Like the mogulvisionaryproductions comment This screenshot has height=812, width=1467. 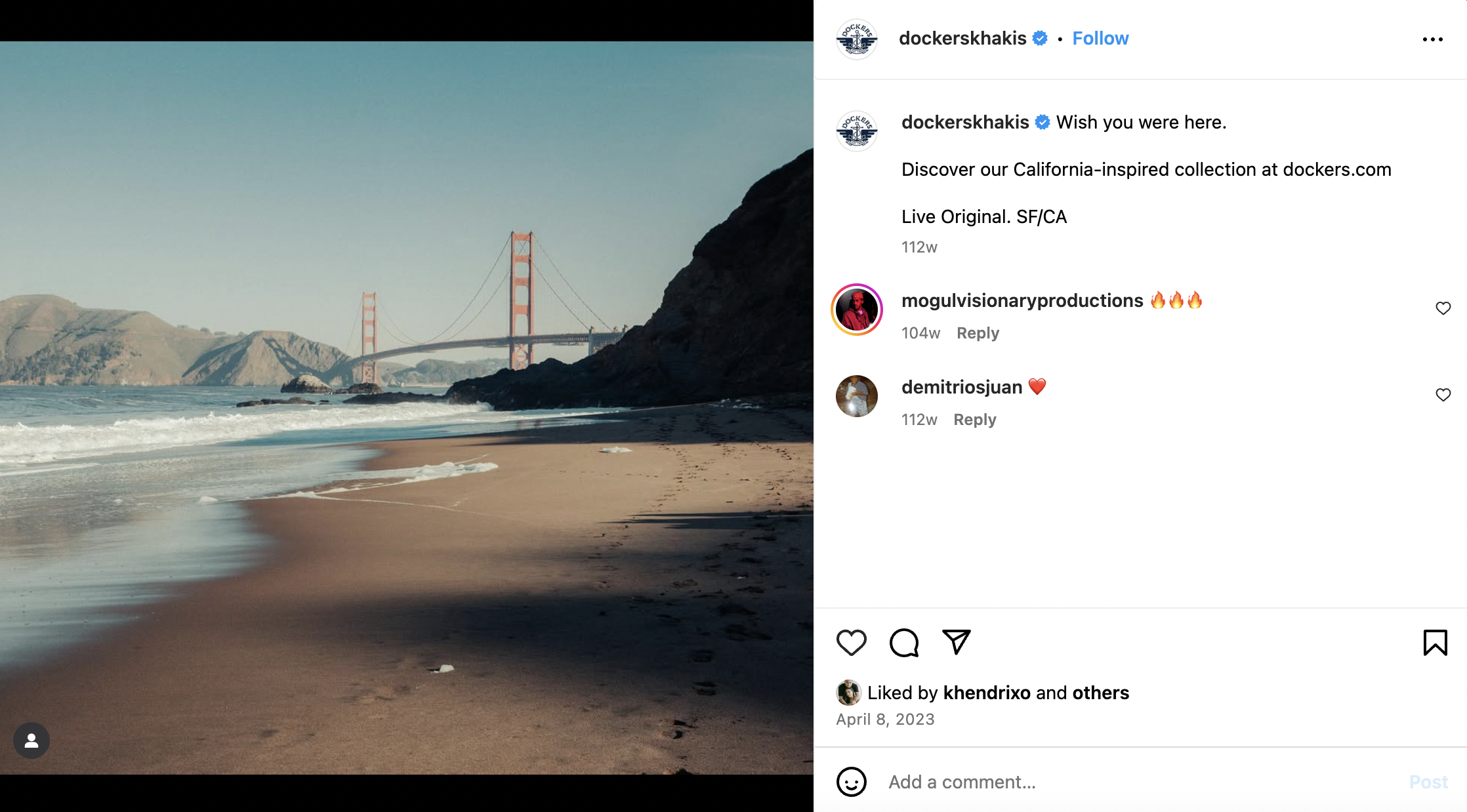pyautogui.click(x=1443, y=308)
